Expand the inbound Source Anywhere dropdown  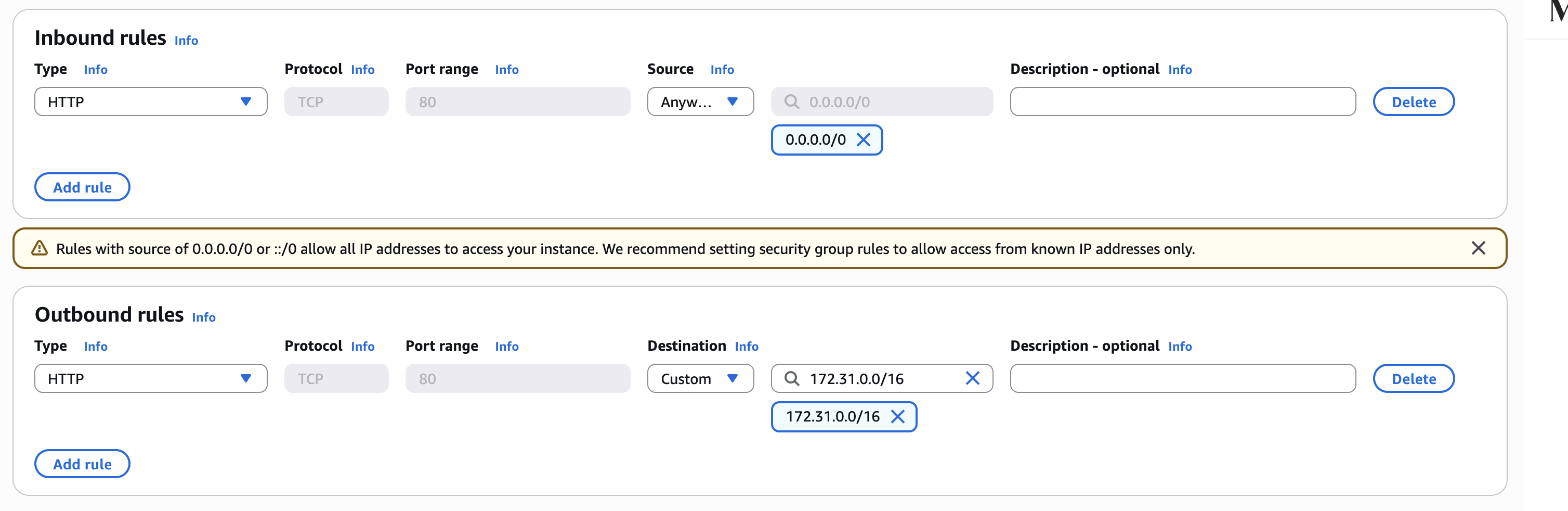tap(700, 101)
